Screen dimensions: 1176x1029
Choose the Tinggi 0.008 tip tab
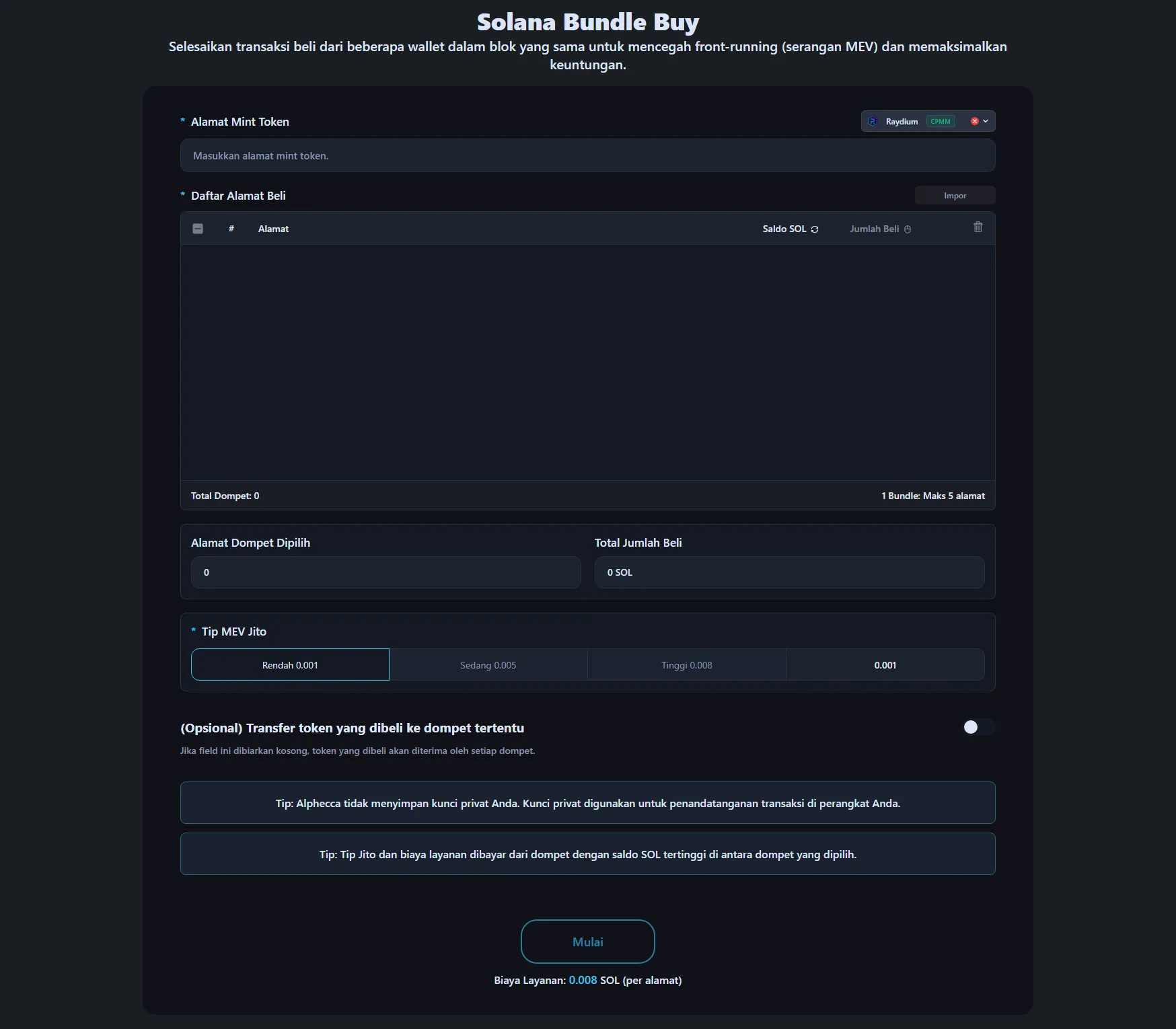pyautogui.click(x=686, y=664)
